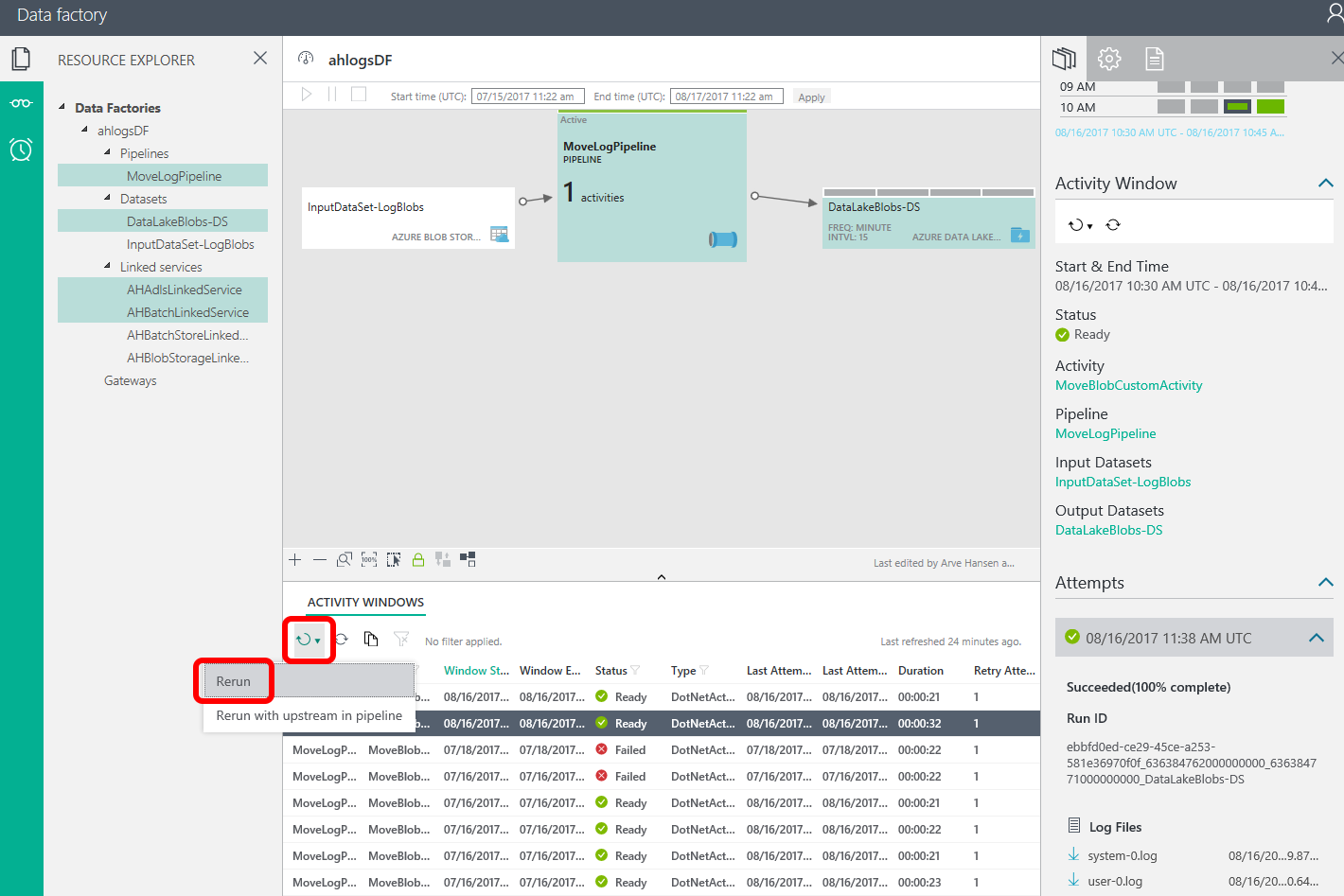Screen dimensions: 1344x896
Task: Click the Retry Attempts column header
Action: point(1004,670)
